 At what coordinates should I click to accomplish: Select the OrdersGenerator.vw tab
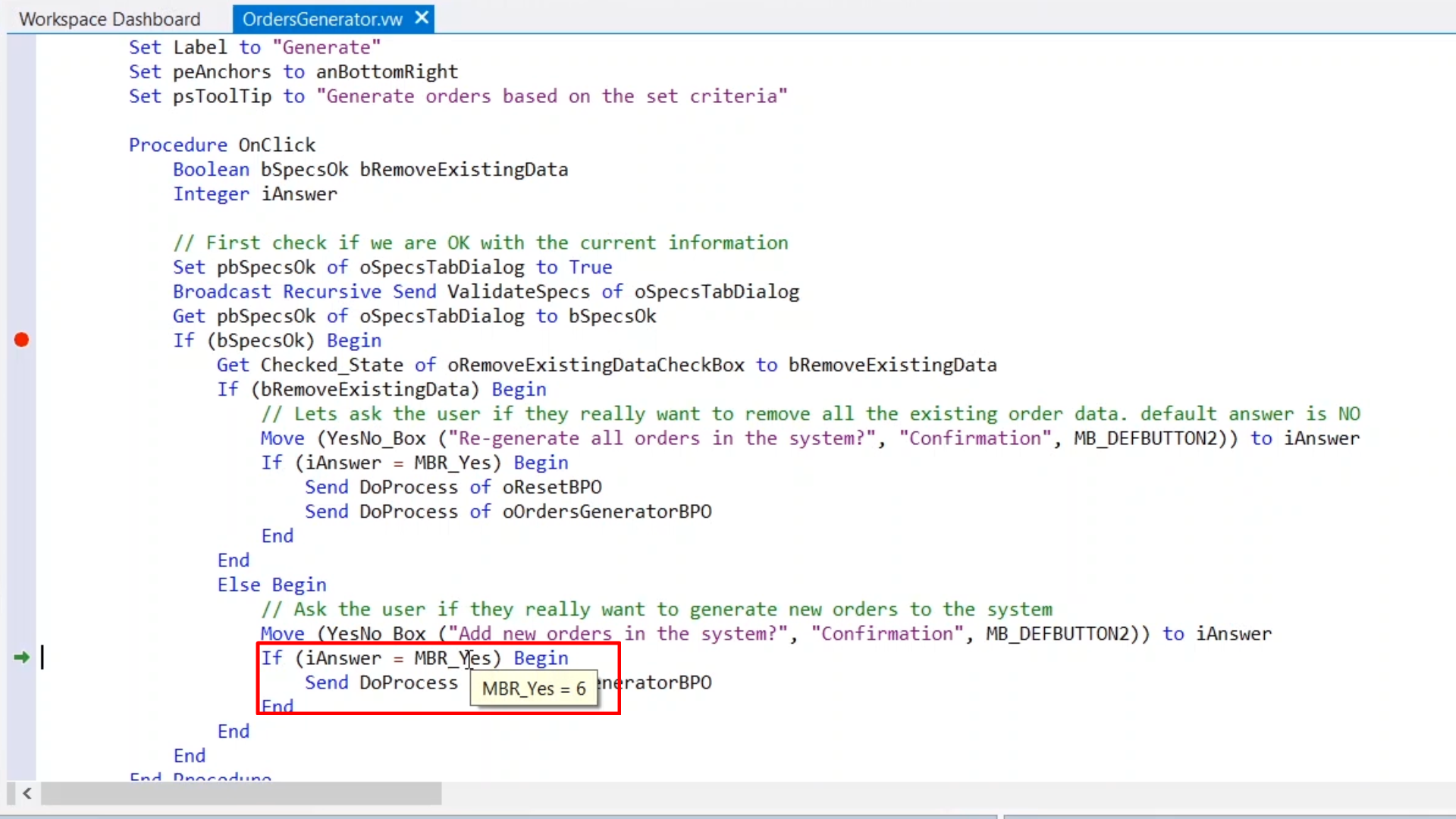pyautogui.click(x=322, y=19)
